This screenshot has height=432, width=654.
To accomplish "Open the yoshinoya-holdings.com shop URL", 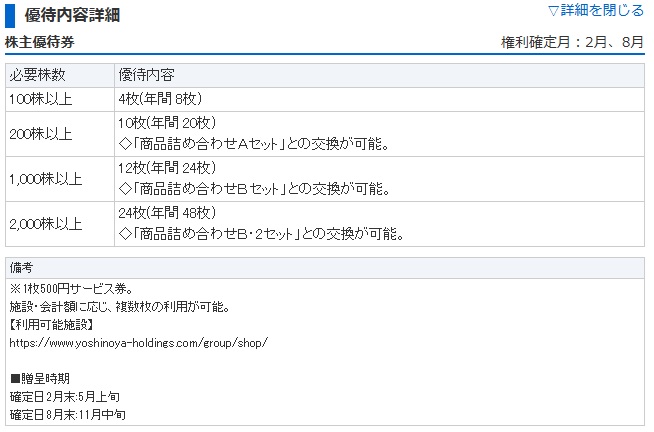I will [x=138, y=342].
